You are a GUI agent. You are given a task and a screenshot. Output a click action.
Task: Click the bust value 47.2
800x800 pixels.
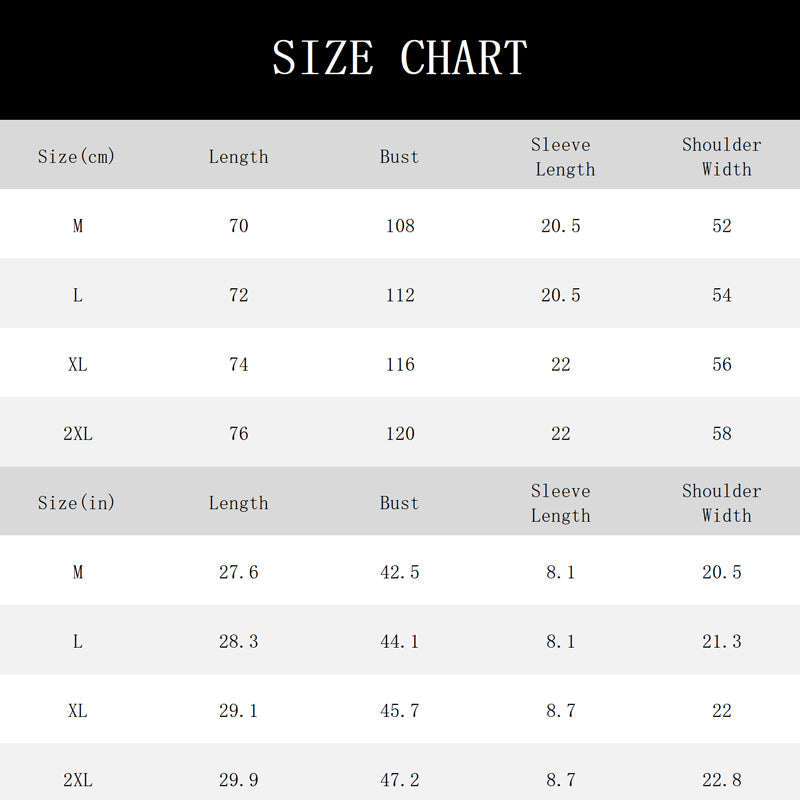[x=399, y=780]
